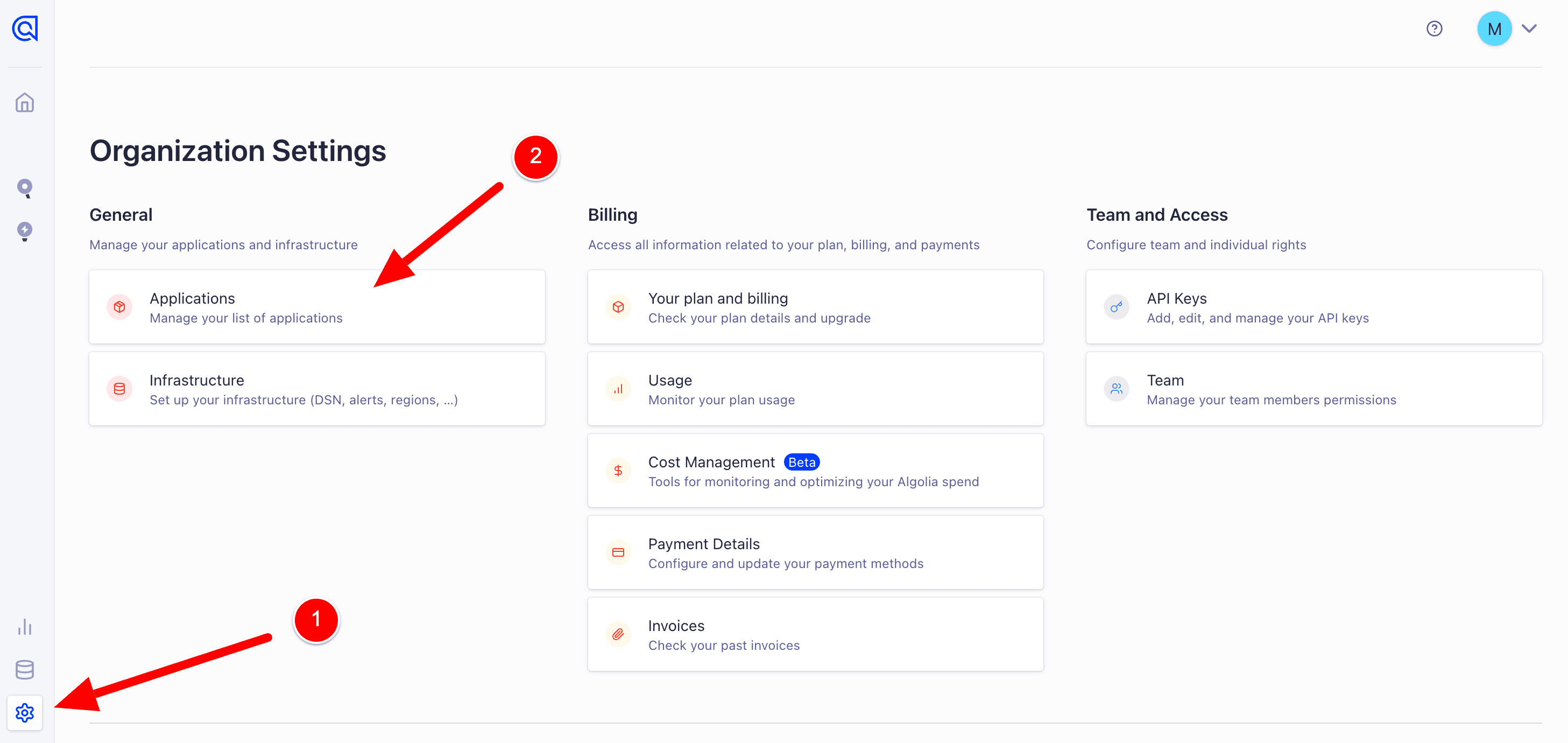Image resolution: width=1568 pixels, height=743 pixels.
Task: Open the Home sidebar icon
Action: click(25, 102)
